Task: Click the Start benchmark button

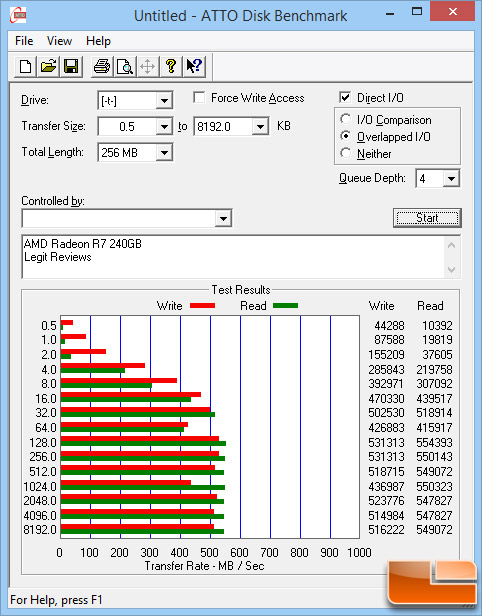Action: [427, 218]
